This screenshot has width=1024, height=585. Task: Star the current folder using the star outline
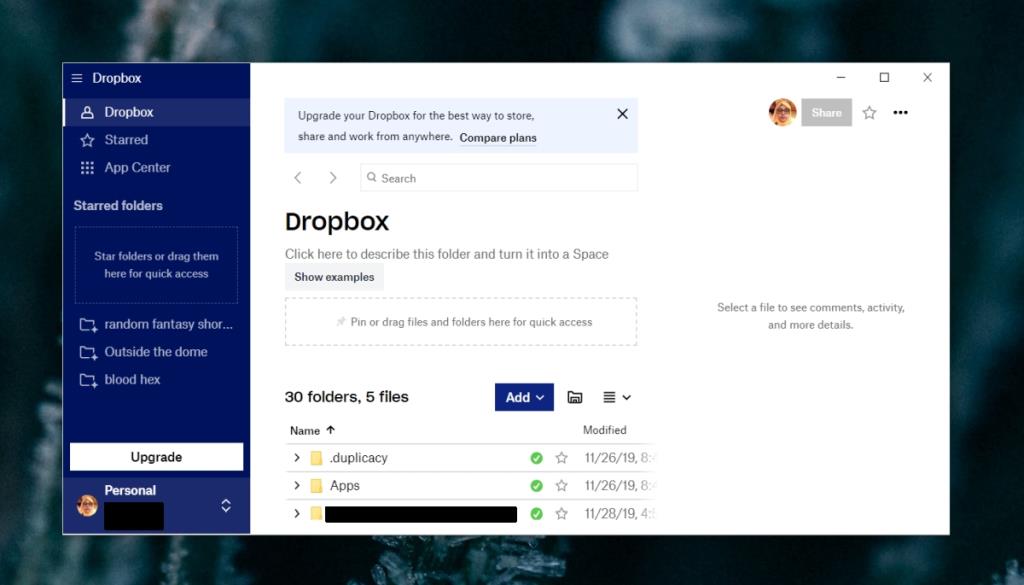pyautogui.click(x=869, y=113)
